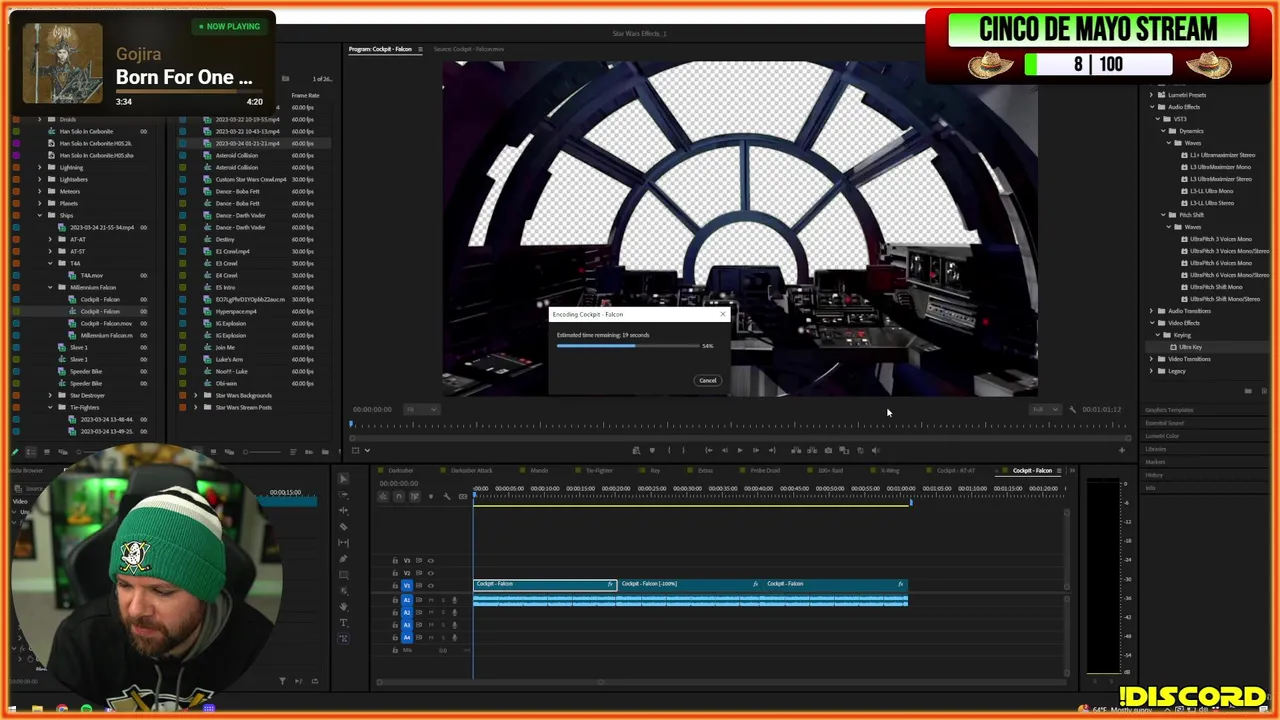Click the New Custom Bin icon in Effects panel

tap(1248, 391)
